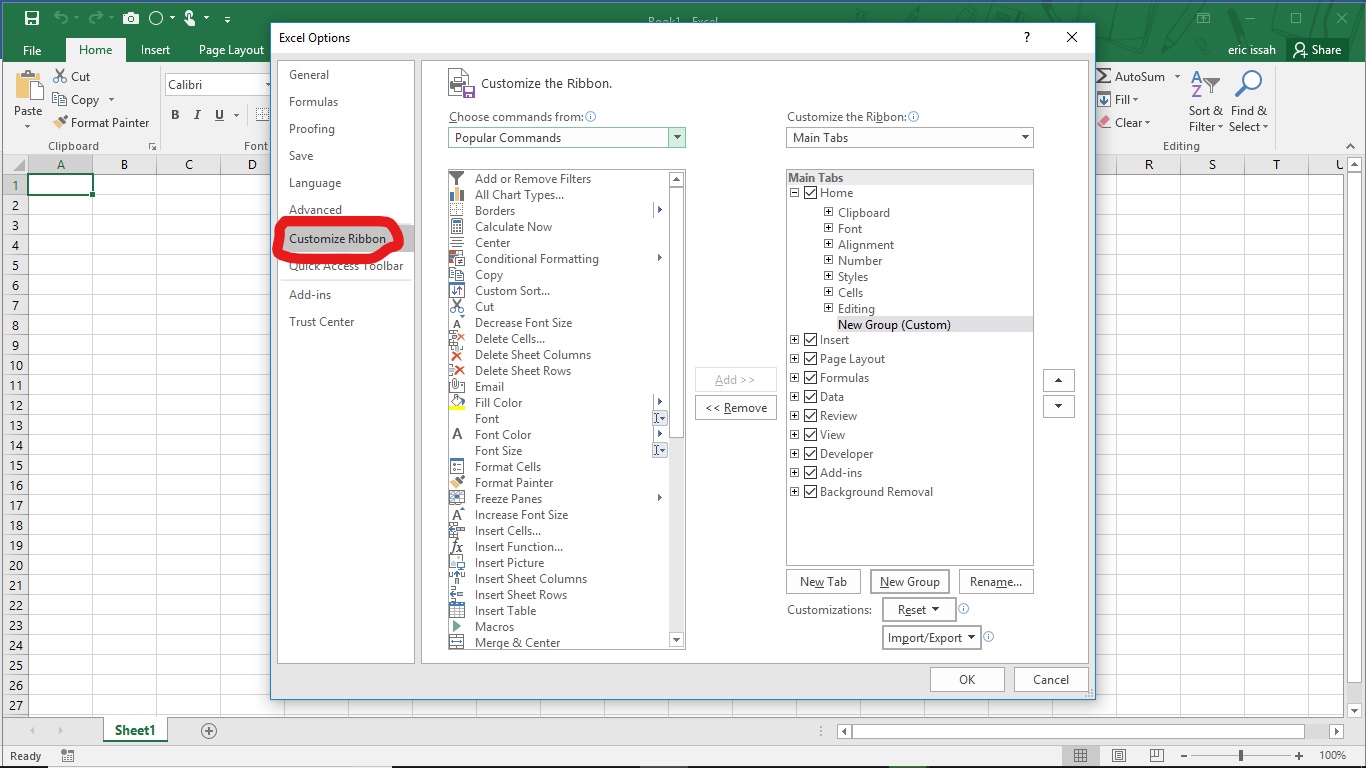Uncheck the Home tab checkbox in Main Tabs
The image size is (1366, 768).
811,193
